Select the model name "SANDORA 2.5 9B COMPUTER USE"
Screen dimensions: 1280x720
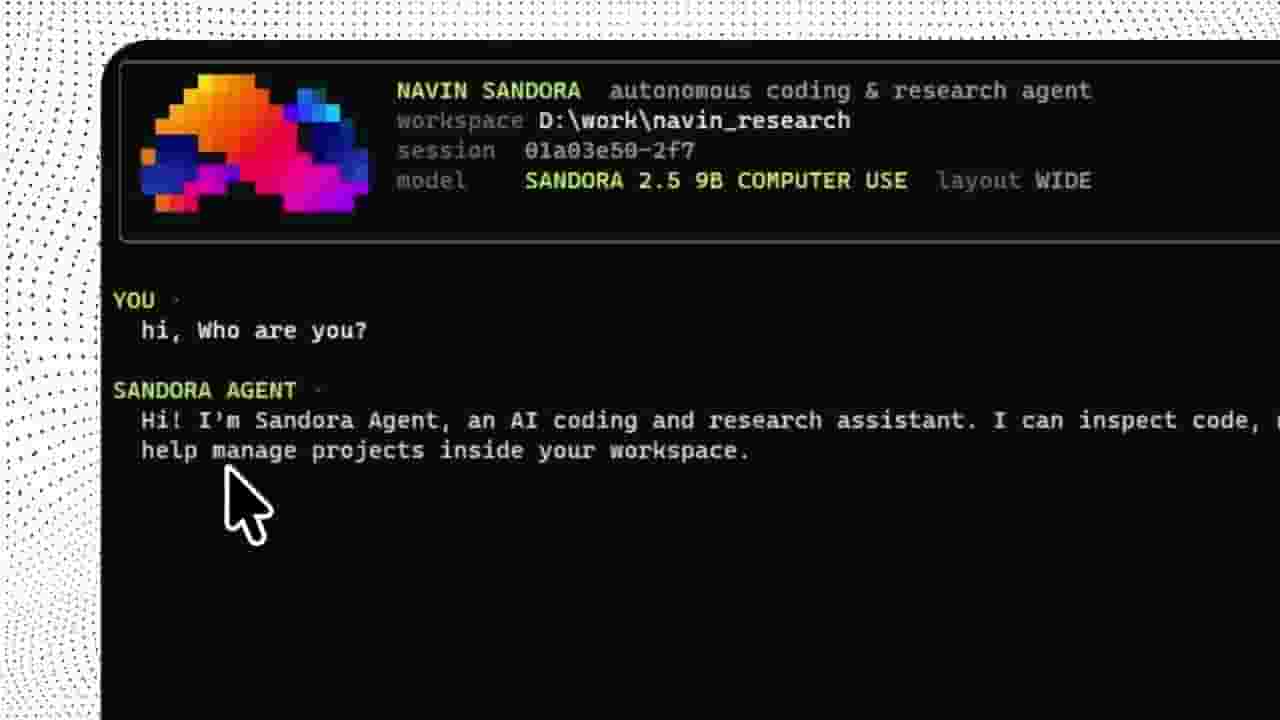click(x=716, y=181)
